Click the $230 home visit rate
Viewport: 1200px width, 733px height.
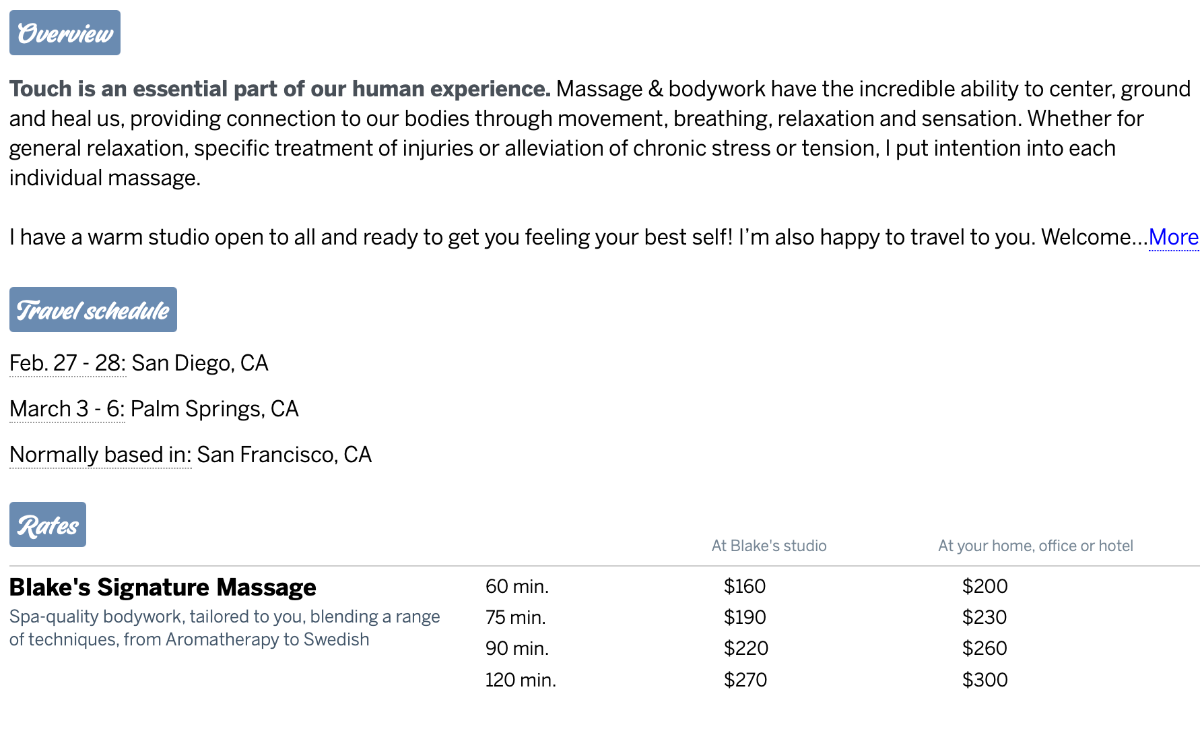(x=985, y=617)
